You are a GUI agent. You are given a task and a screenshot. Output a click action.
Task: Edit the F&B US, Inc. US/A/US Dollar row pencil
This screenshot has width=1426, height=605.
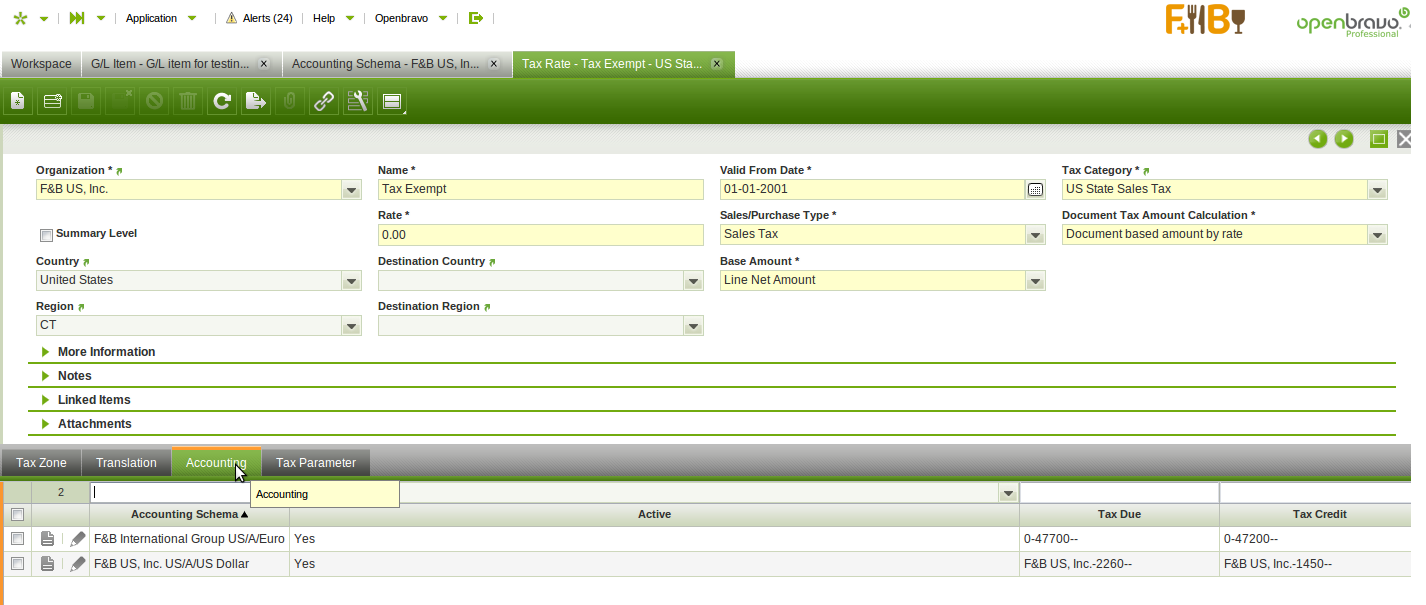pos(78,564)
